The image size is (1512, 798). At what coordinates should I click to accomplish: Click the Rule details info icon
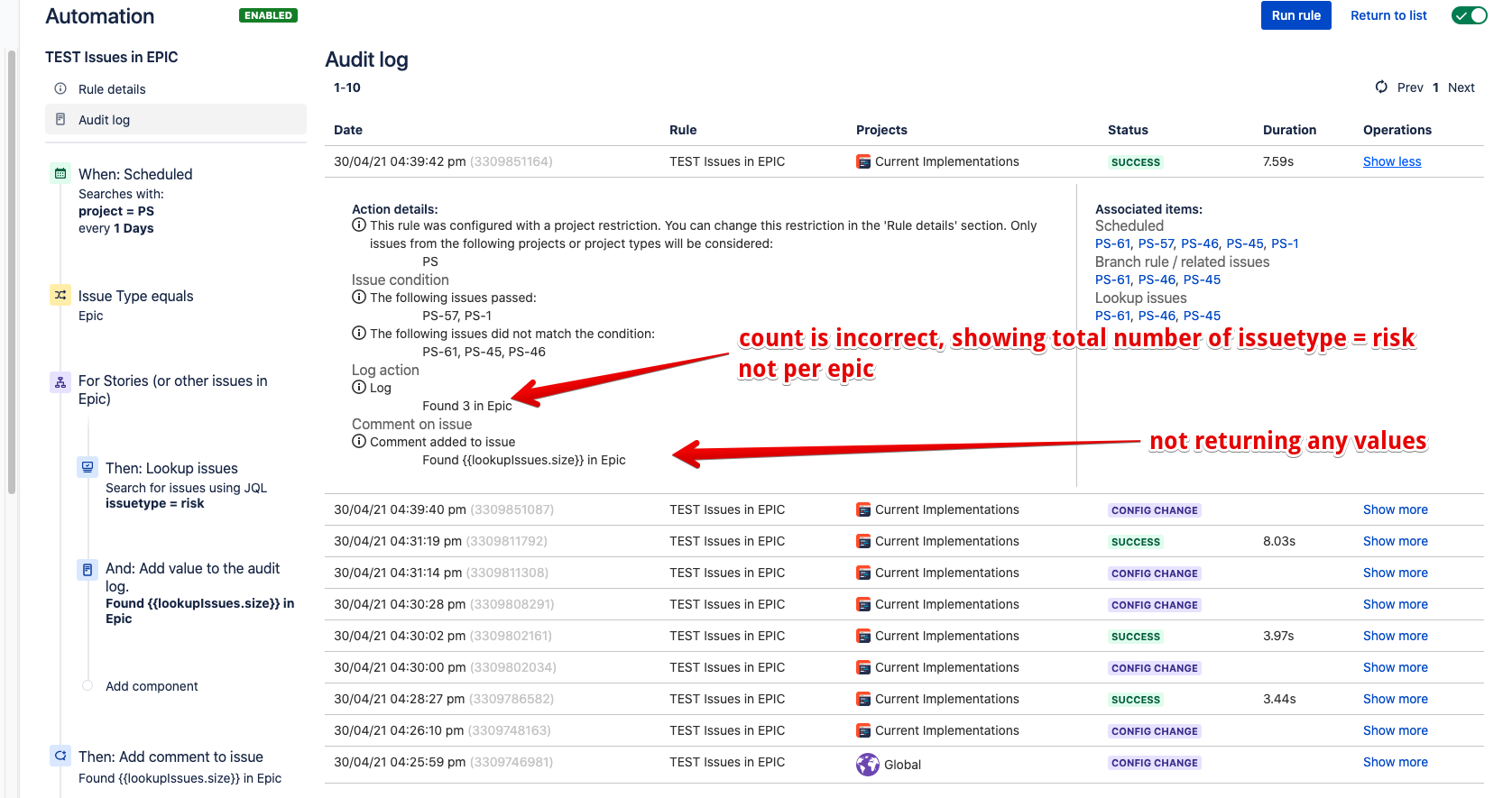[x=60, y=88]
